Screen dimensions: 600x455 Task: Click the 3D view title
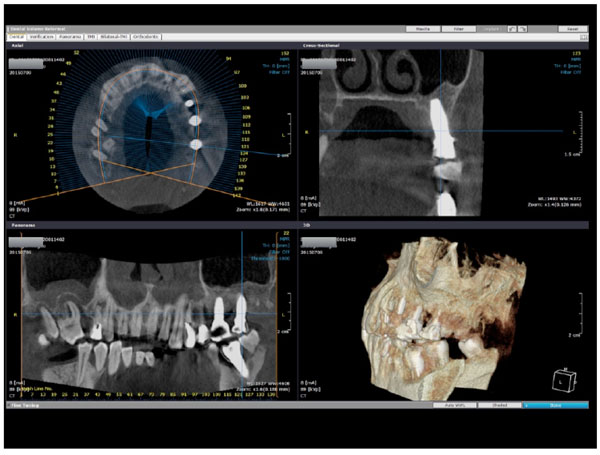307,225
